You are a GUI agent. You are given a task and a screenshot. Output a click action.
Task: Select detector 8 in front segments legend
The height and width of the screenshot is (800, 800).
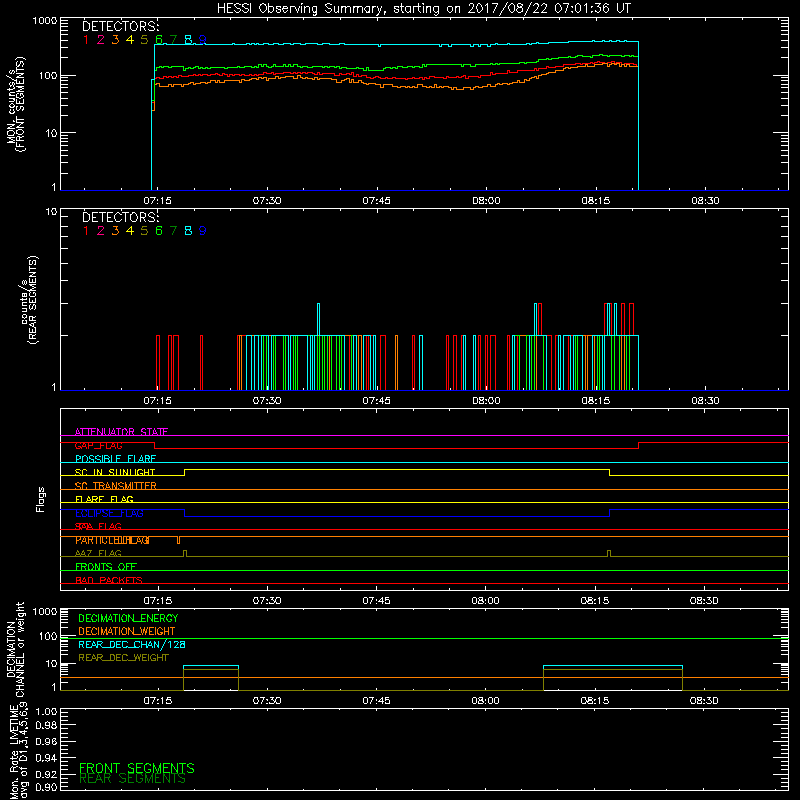coord(188,40)
